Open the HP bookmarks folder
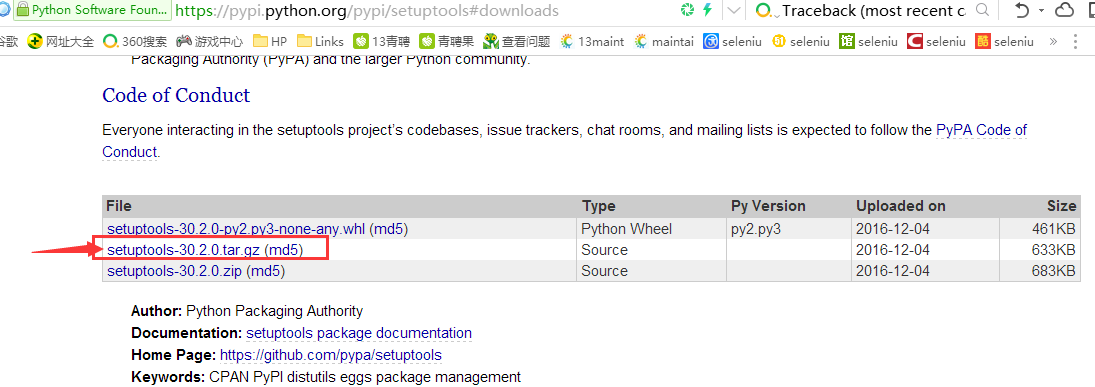Screen dimensions: 1095x387 tap(270, 41)
